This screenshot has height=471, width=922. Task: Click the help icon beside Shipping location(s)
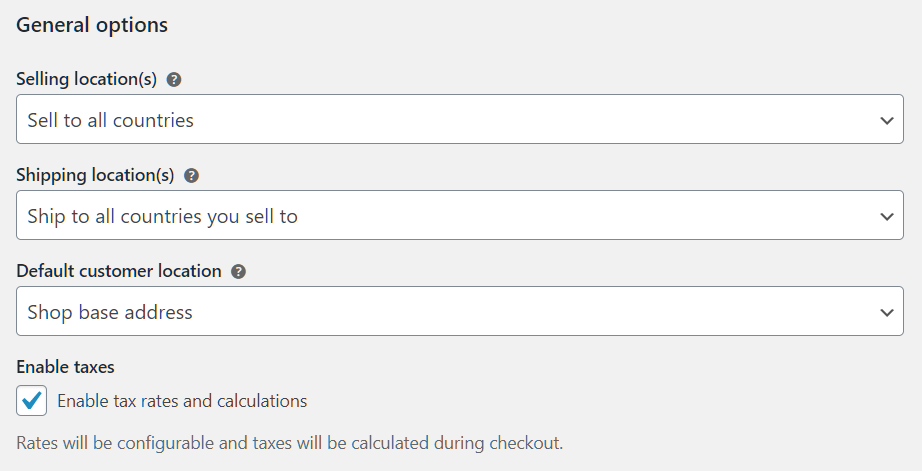coord(191,175)
